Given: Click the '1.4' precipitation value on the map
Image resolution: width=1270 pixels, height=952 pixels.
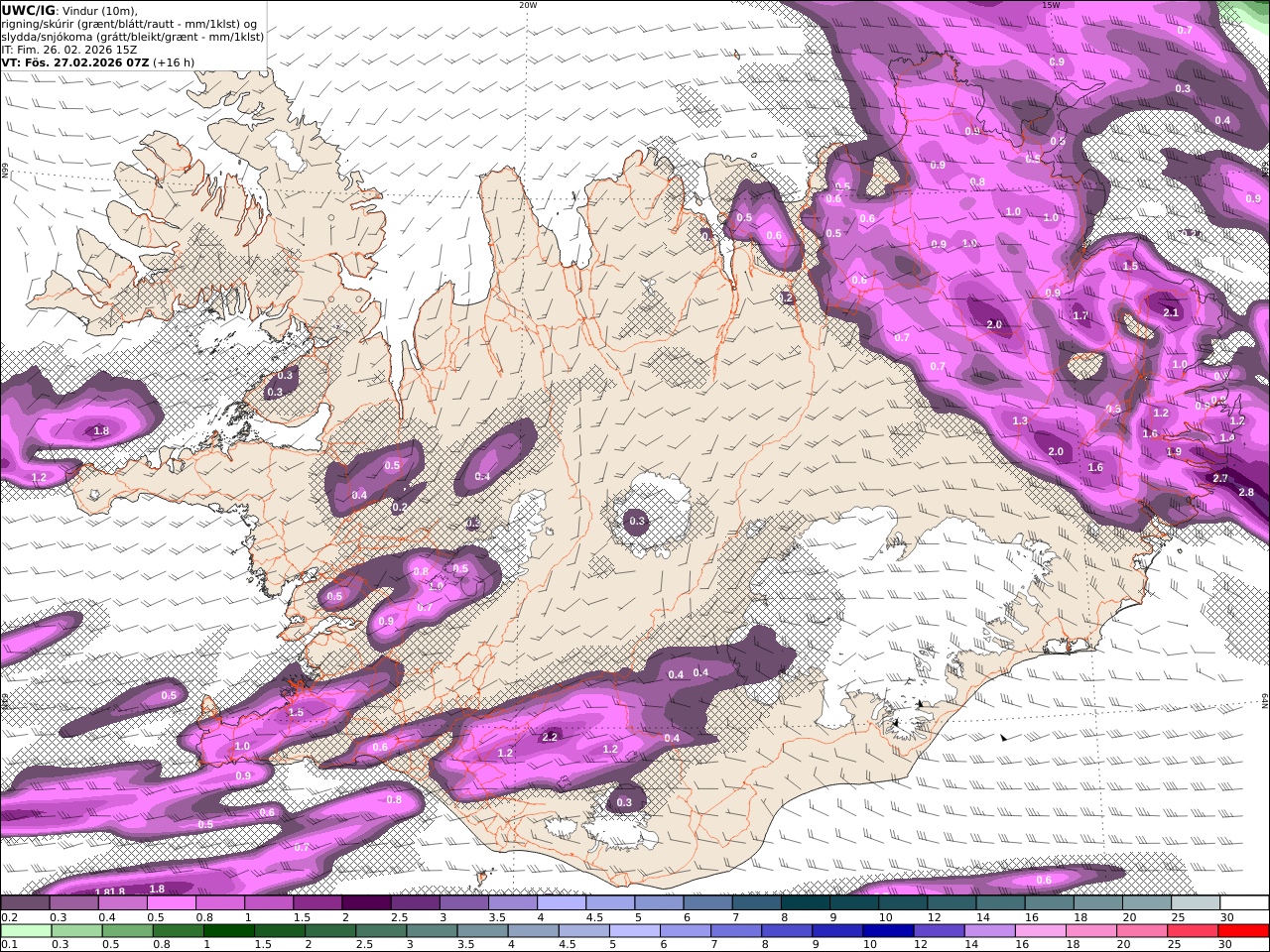Looking at the screenshot, I should (1227, 437).
